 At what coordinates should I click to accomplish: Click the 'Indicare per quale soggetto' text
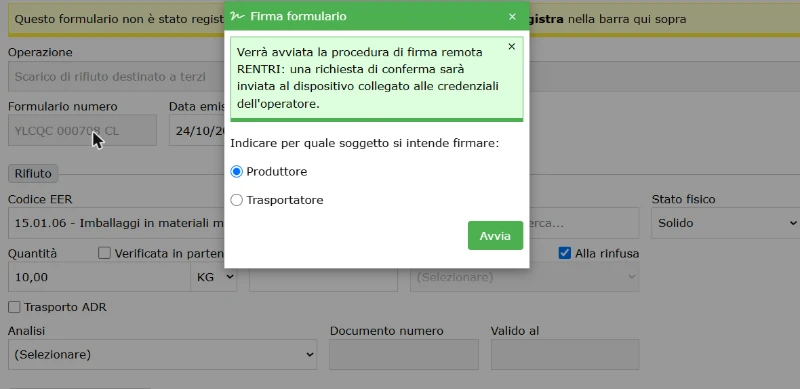point(364,143)
